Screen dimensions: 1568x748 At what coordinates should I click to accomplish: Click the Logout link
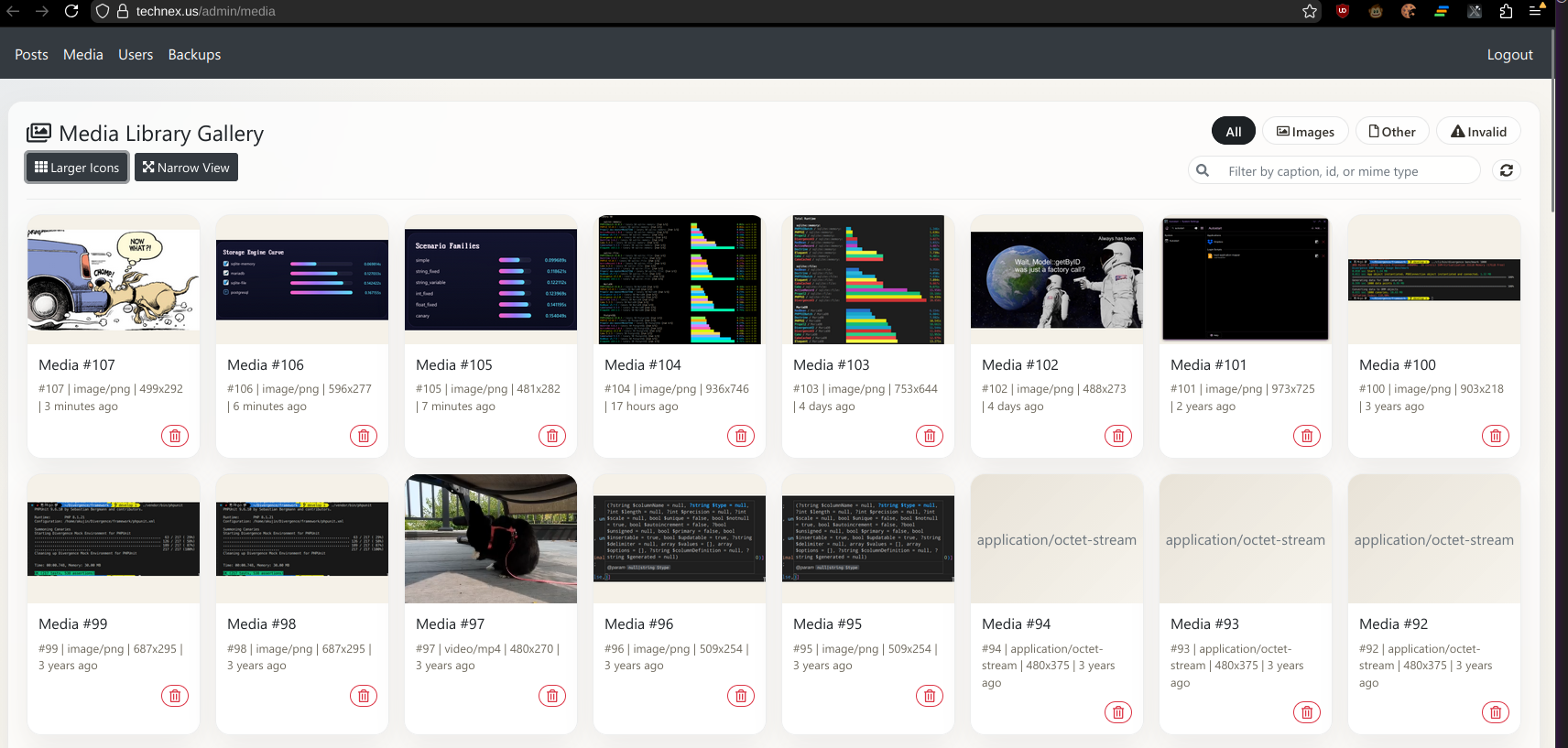point(1509,55)
